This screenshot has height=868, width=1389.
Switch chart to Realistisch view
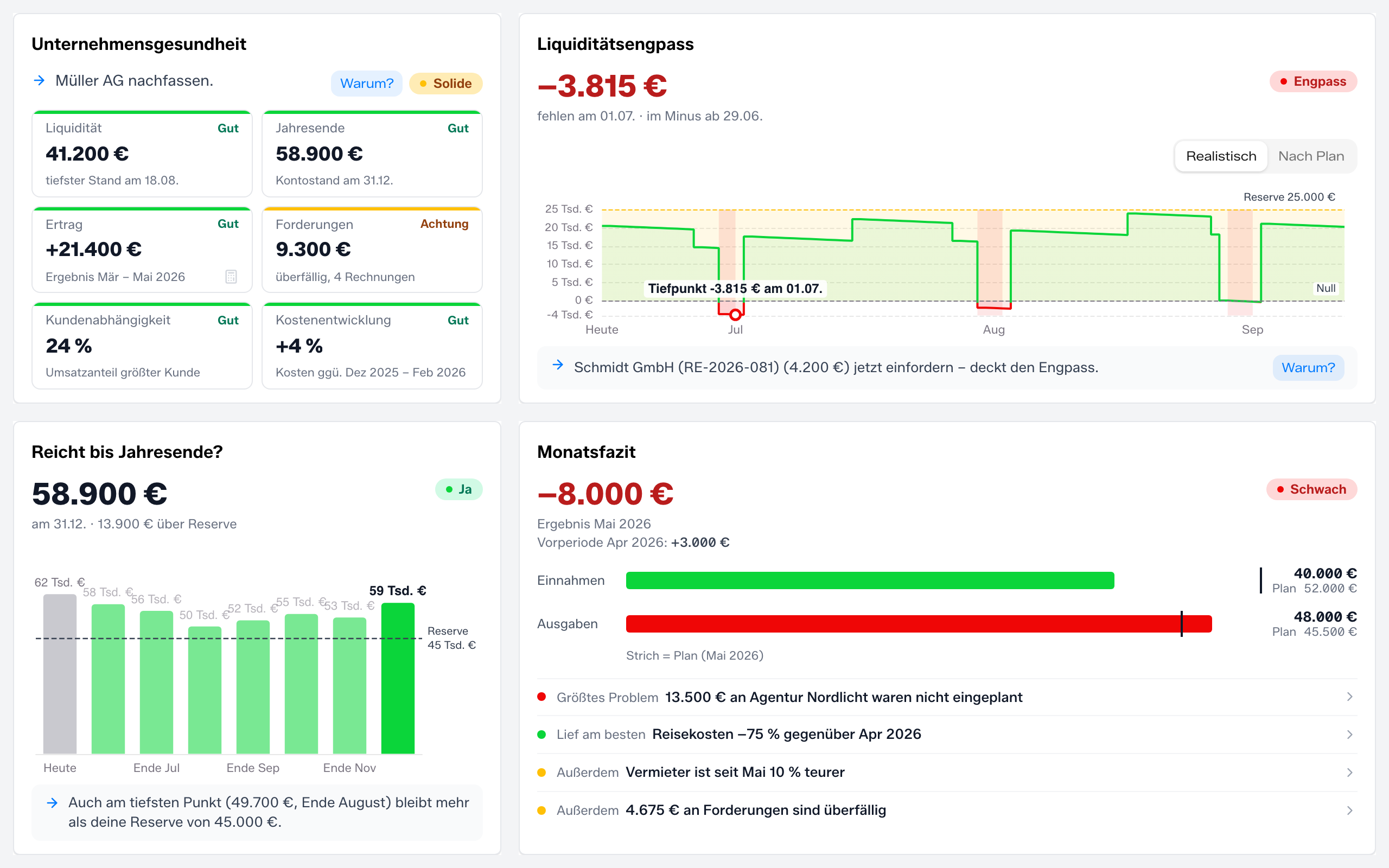point(1221,156)
